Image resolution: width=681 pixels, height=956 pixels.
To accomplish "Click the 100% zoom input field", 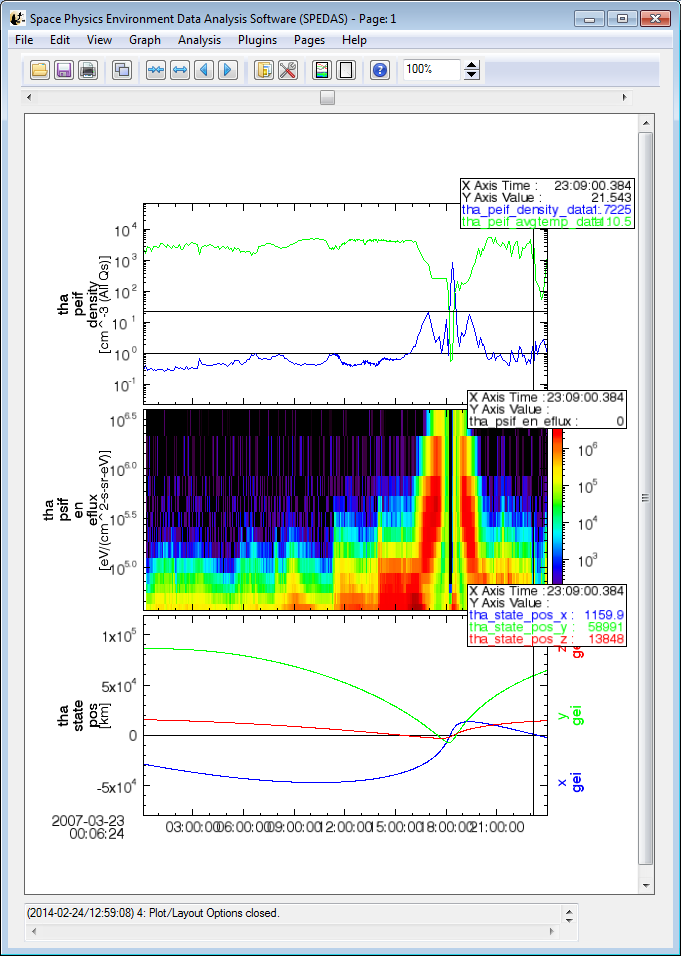I will 431,70.
